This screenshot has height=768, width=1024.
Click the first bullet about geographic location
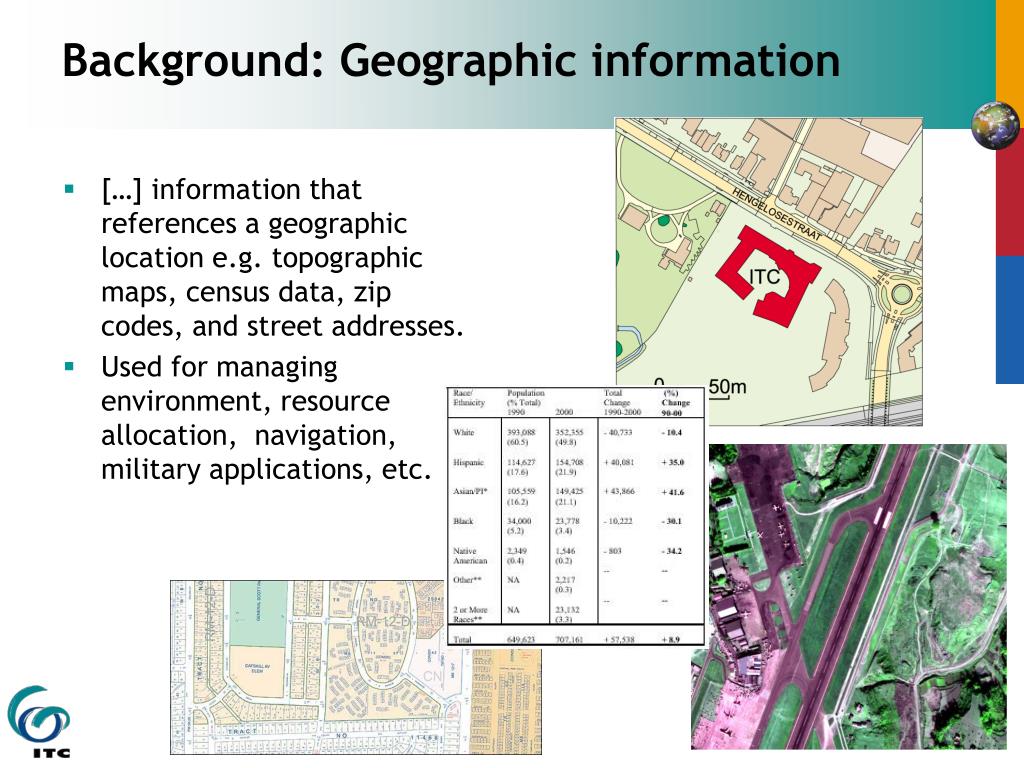pyautogui.click(x=282, y=258)
